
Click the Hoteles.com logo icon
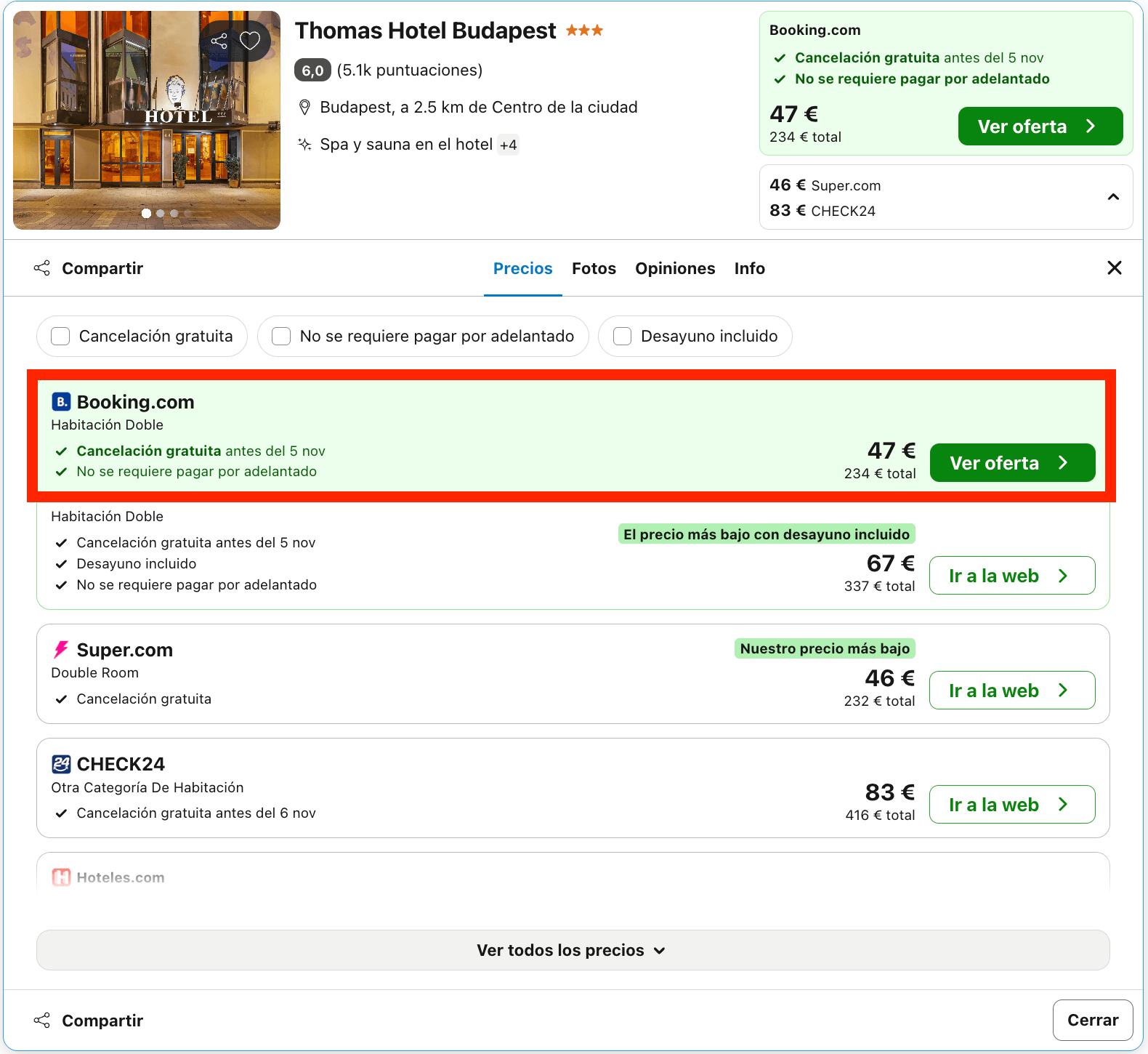(x=61, y=877)
